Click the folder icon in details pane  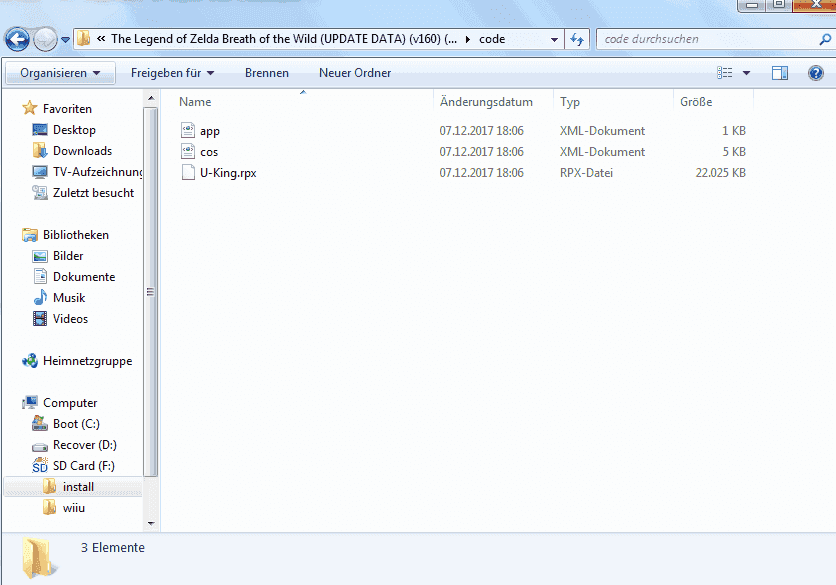pyautogui.click(x=38, y=558)
